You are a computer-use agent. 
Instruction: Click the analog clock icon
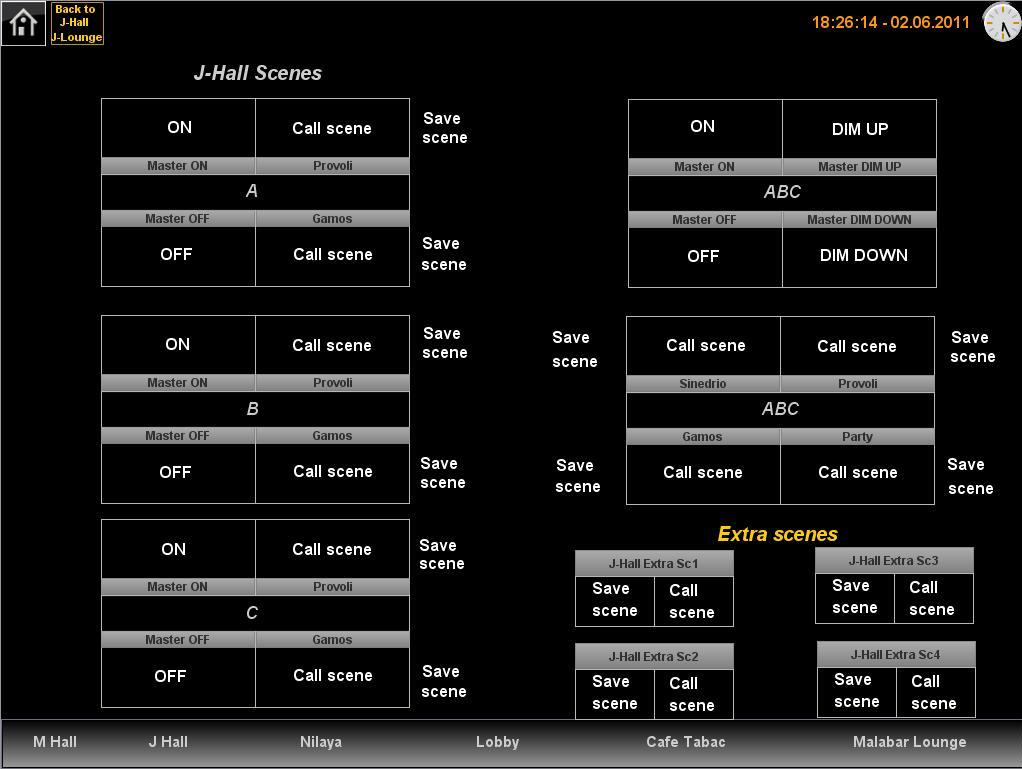coord(1001,22)
